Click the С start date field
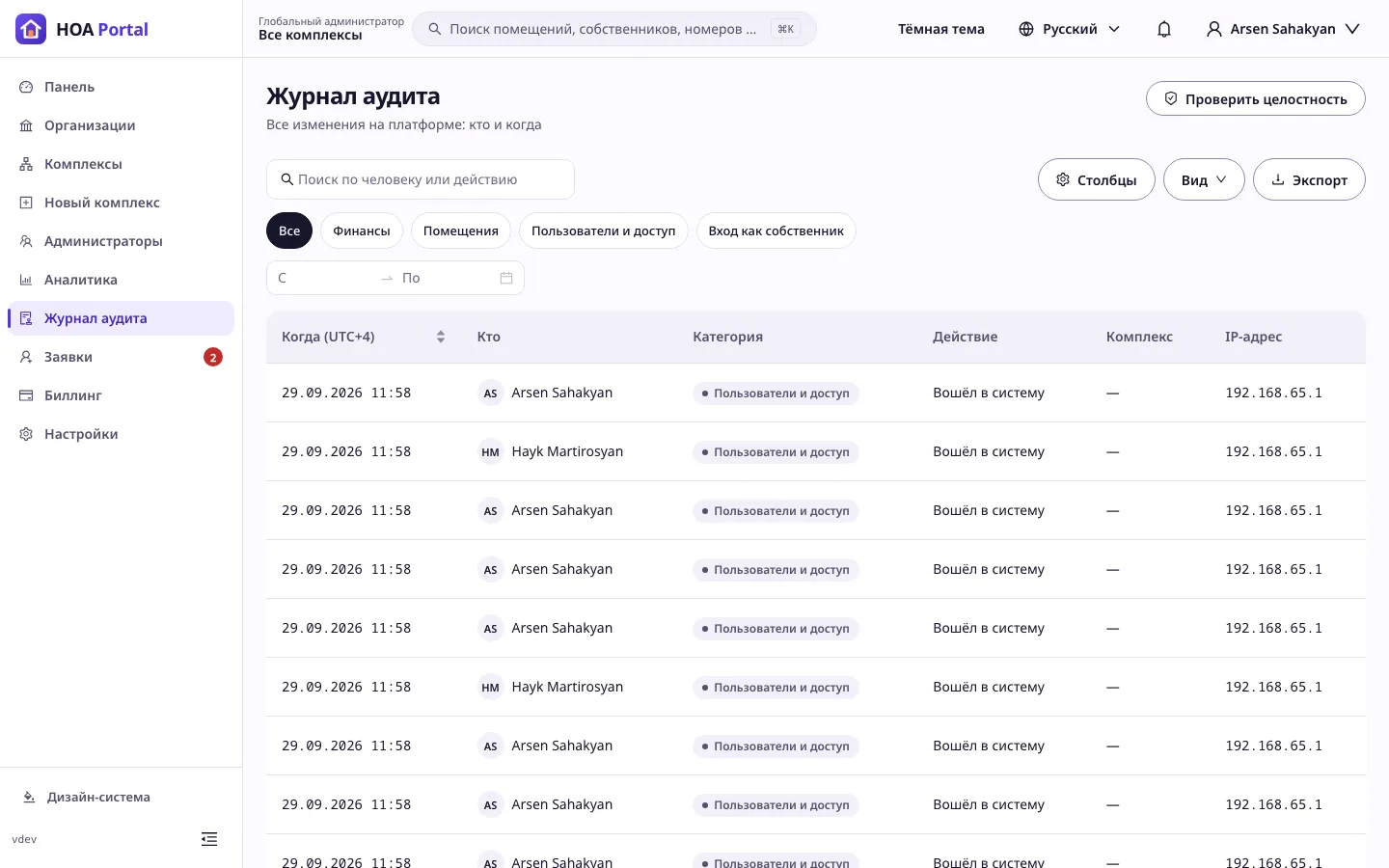This screenshot has width=1389, height=868. 324,278
